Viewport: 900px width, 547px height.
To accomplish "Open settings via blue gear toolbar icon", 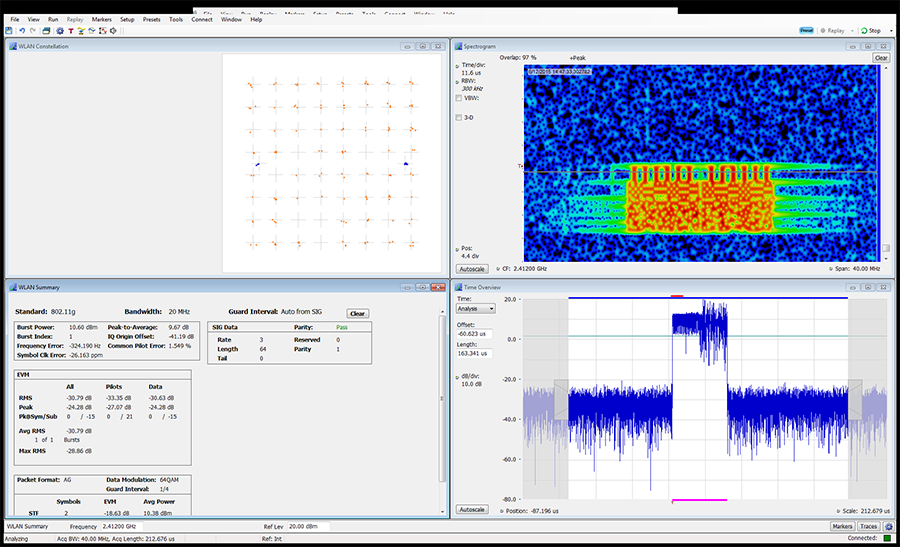I will click(x=59, y=31).
